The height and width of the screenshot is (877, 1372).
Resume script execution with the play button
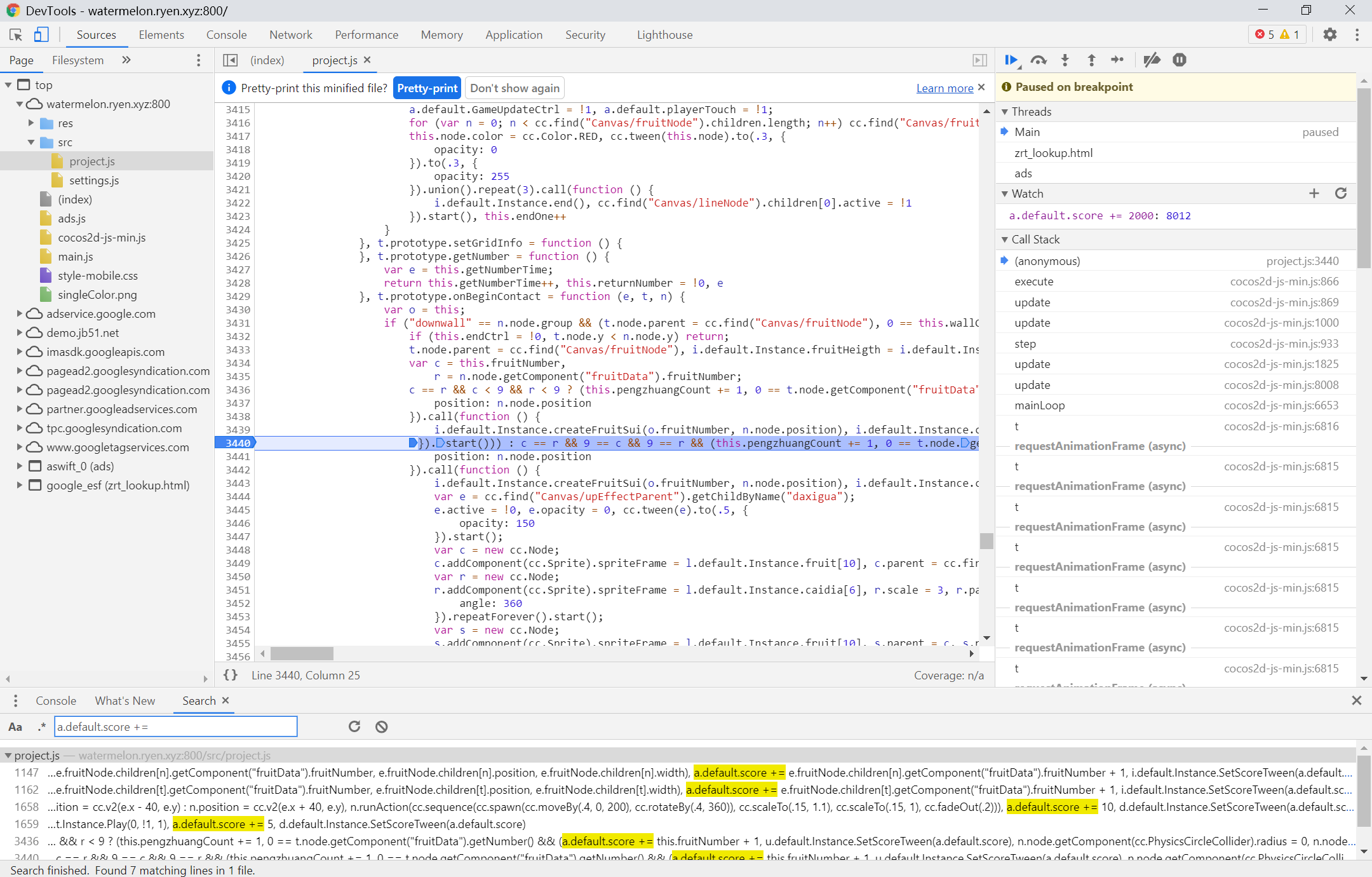coord(1011,60)
